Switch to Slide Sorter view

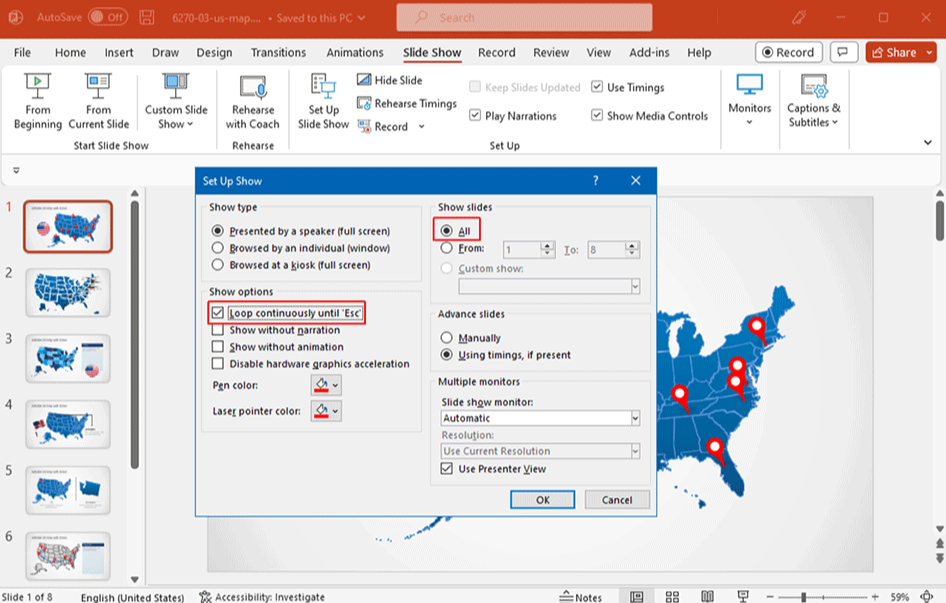click(672, 597)
